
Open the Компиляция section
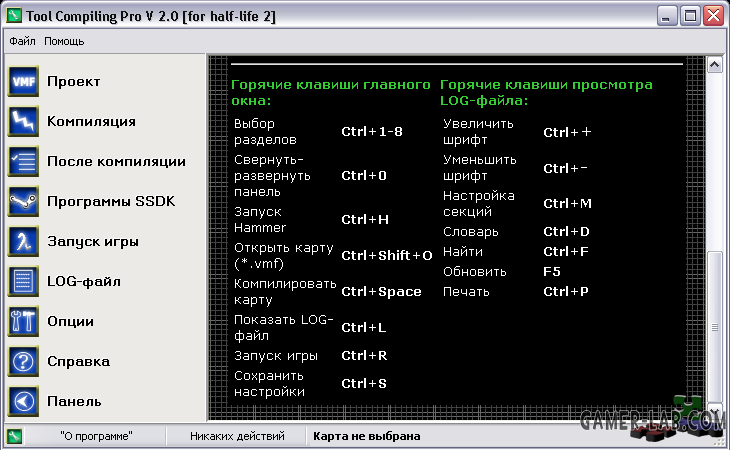pyautogui.click(x=91, y=121)
